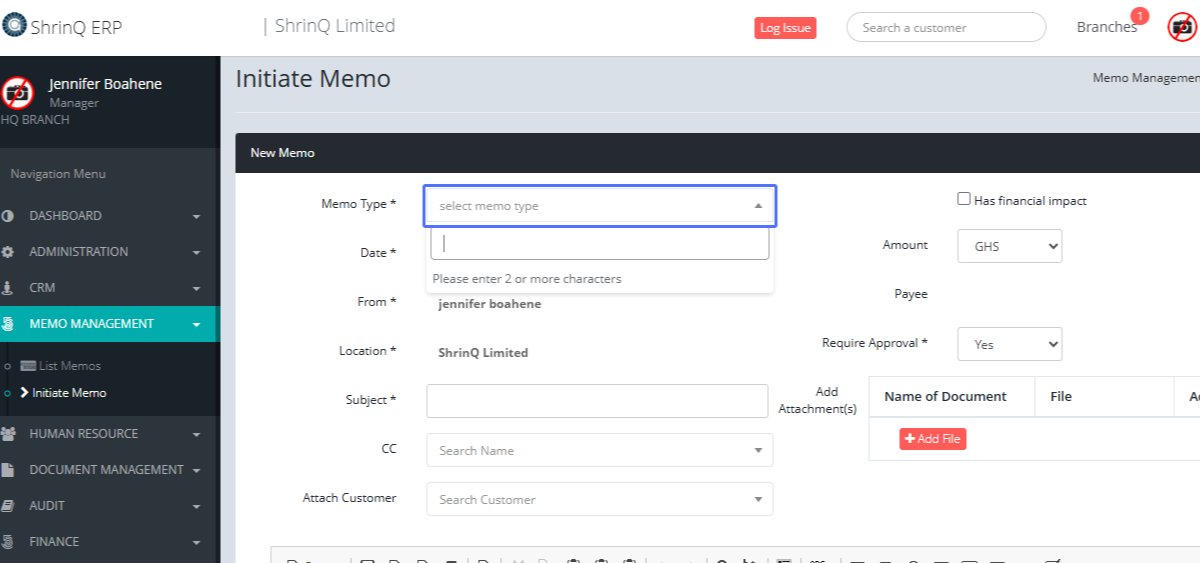The height and width of the screenshot is (563, 1200).
Task: Collapse the Memo Type select box
Action: click(x=599, y=206)
